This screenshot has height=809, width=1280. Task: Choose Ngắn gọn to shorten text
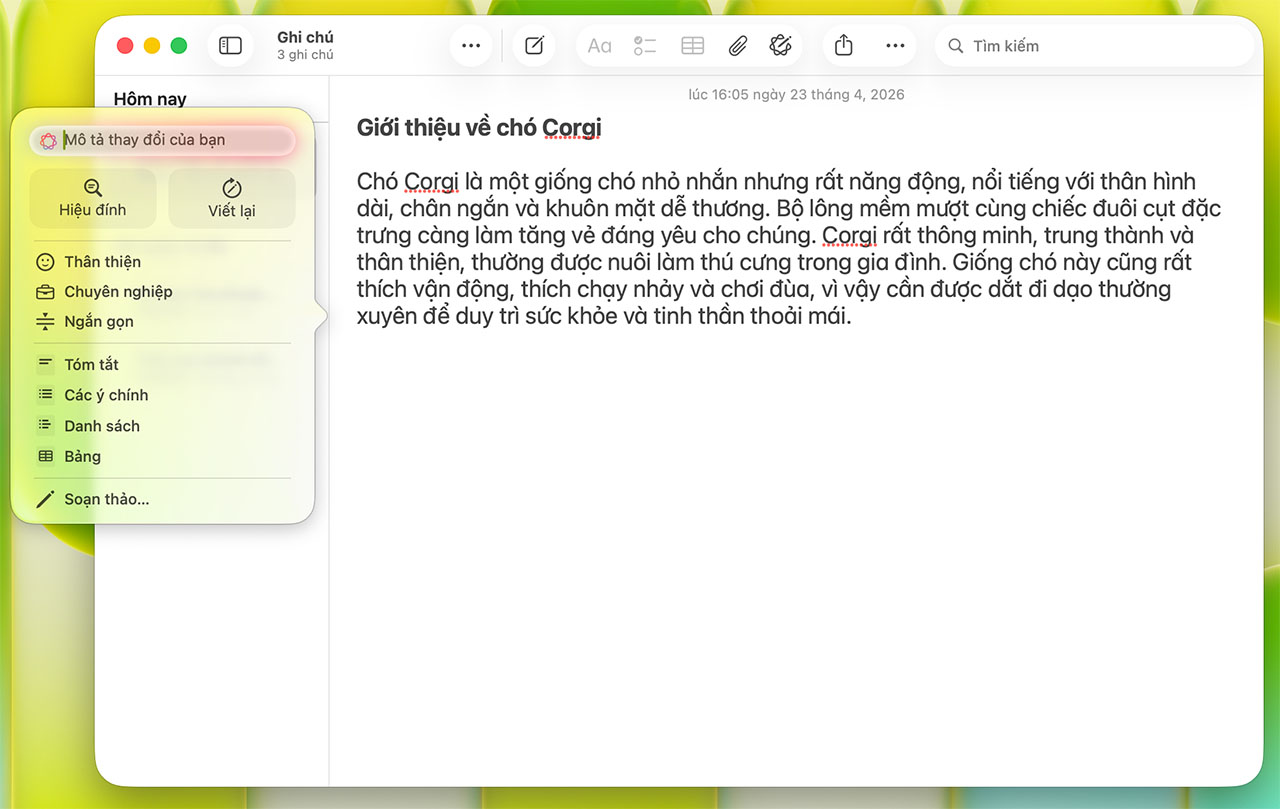click(x=98, y=322)
